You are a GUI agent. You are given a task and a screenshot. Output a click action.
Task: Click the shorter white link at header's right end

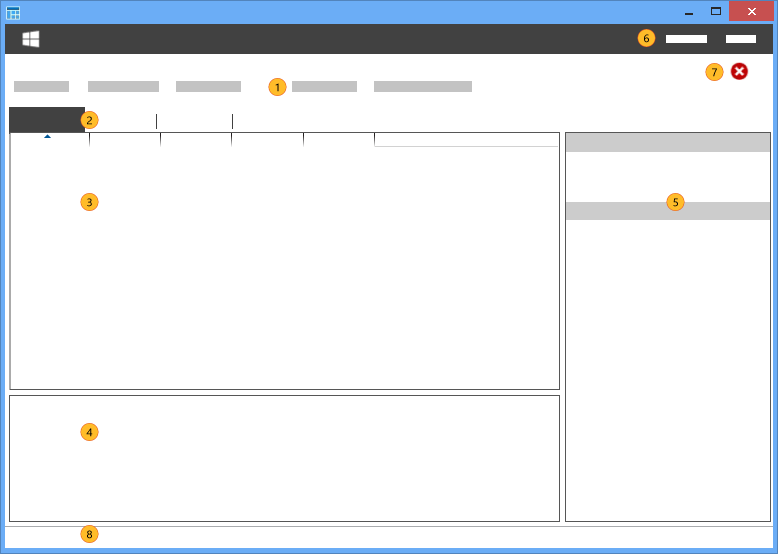[740, 39]
